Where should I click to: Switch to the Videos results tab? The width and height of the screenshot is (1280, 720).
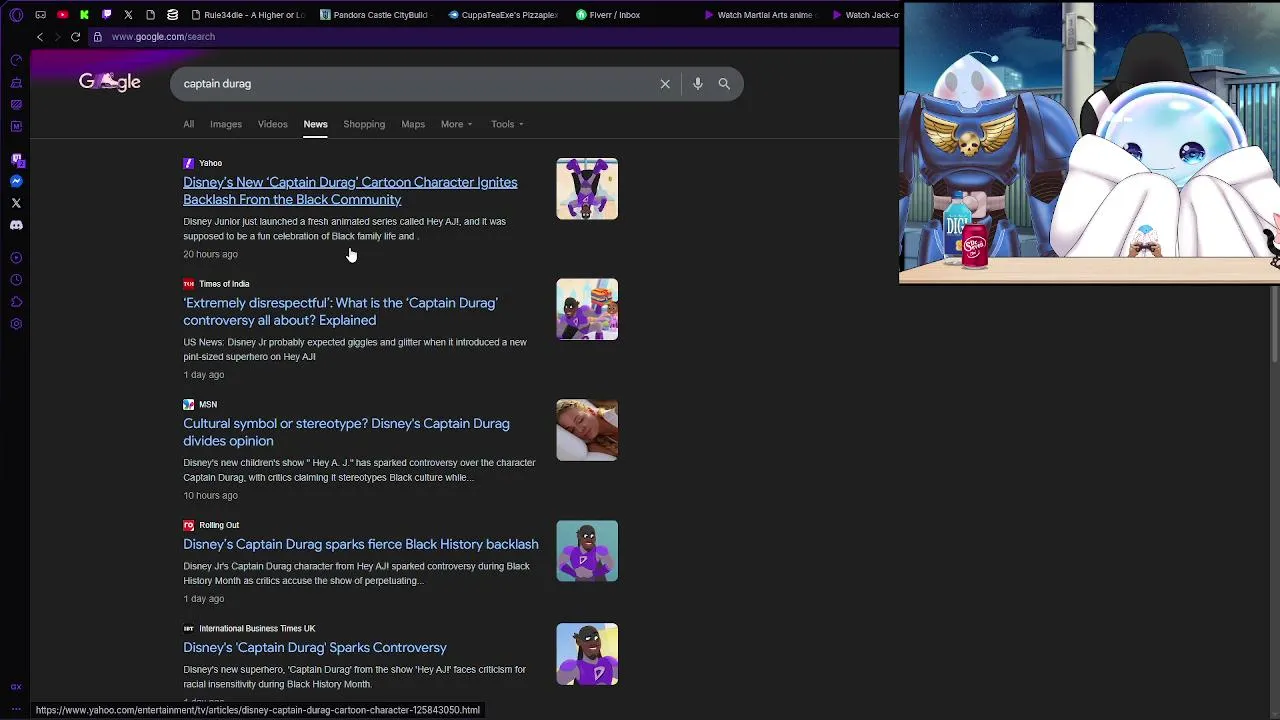(x=272, y=124)
